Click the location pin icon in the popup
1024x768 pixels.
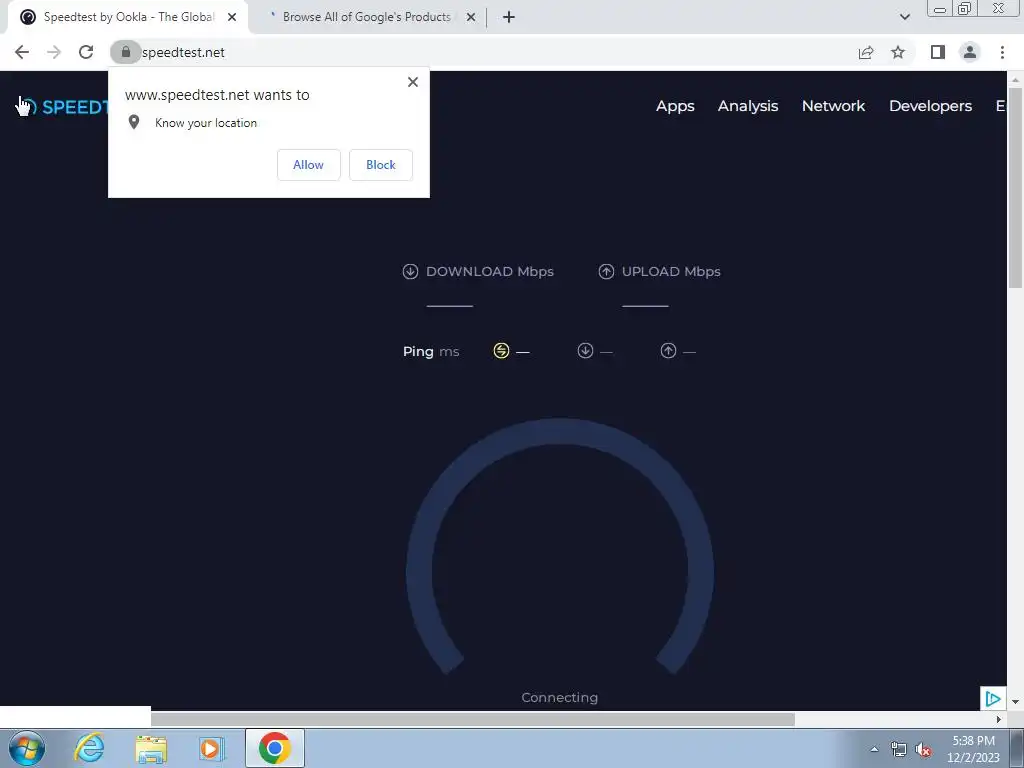[x=134, y=122]
